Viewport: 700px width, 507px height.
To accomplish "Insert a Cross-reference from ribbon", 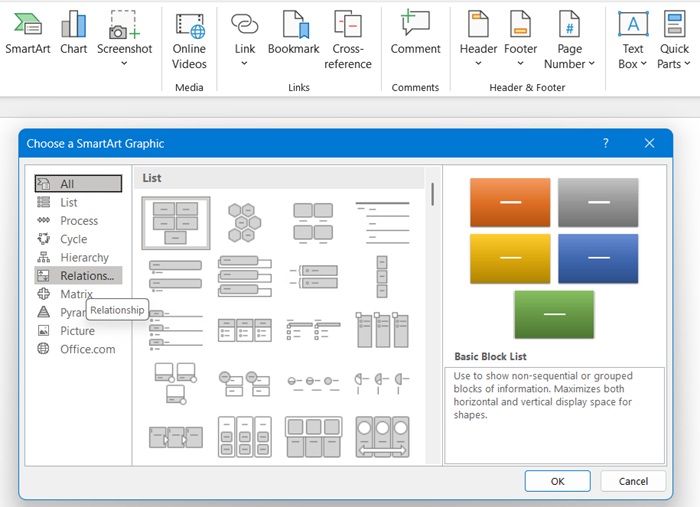I will [348, 40].
